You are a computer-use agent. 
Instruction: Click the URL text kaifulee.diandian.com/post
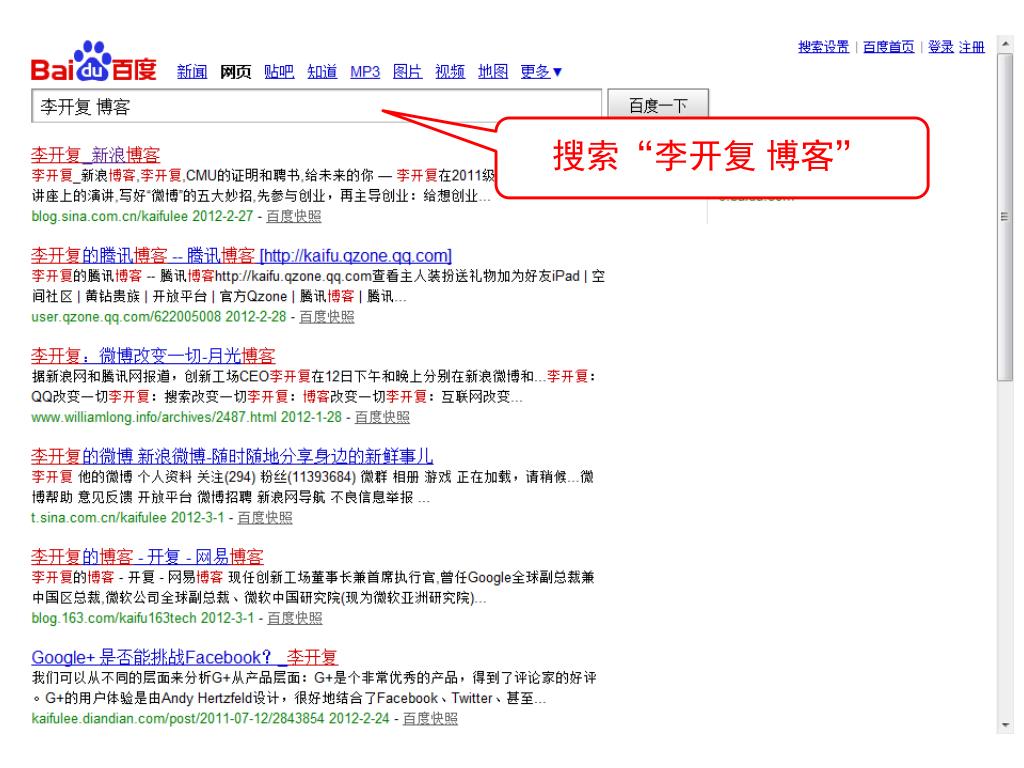point(178,719)
